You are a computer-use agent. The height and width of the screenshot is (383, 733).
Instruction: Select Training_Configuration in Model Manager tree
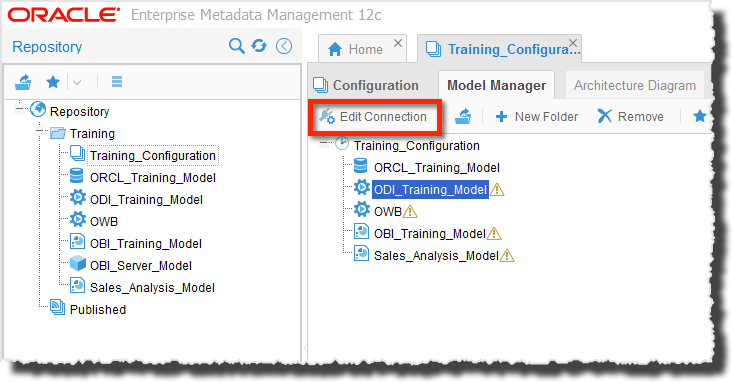(417, 145)
